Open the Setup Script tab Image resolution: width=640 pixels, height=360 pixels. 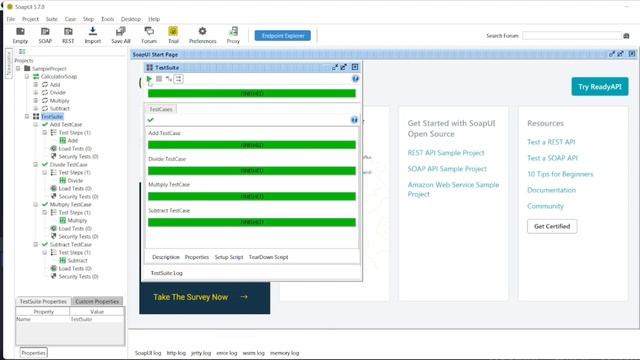point(229,257)
